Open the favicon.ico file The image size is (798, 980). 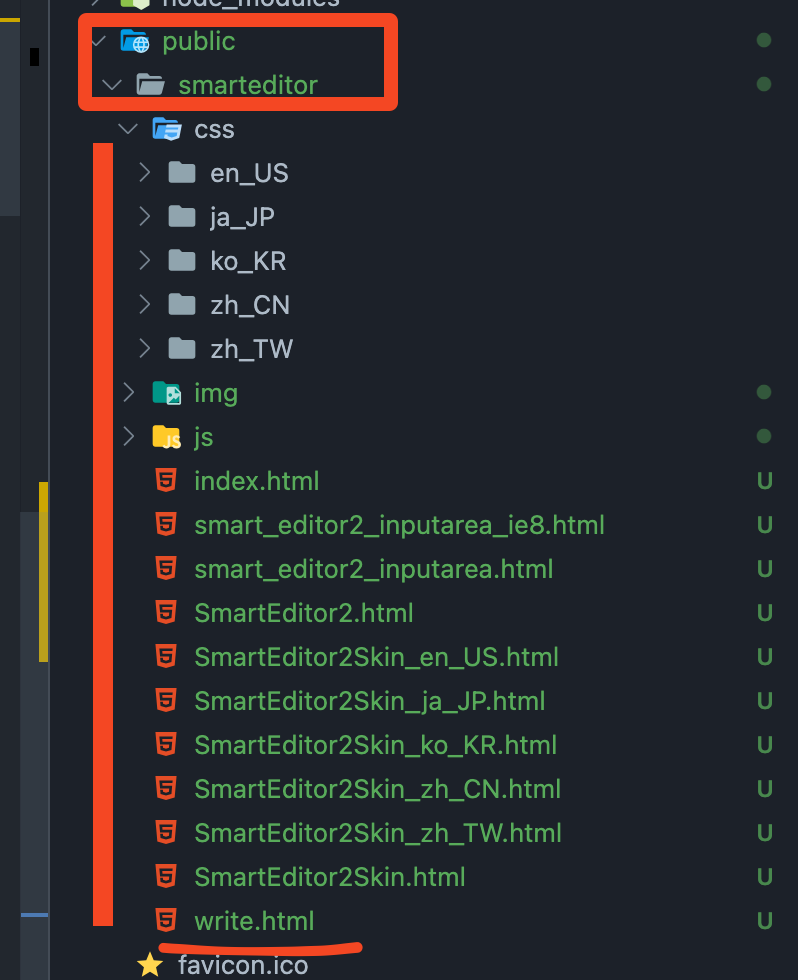(x=243, y=966)
